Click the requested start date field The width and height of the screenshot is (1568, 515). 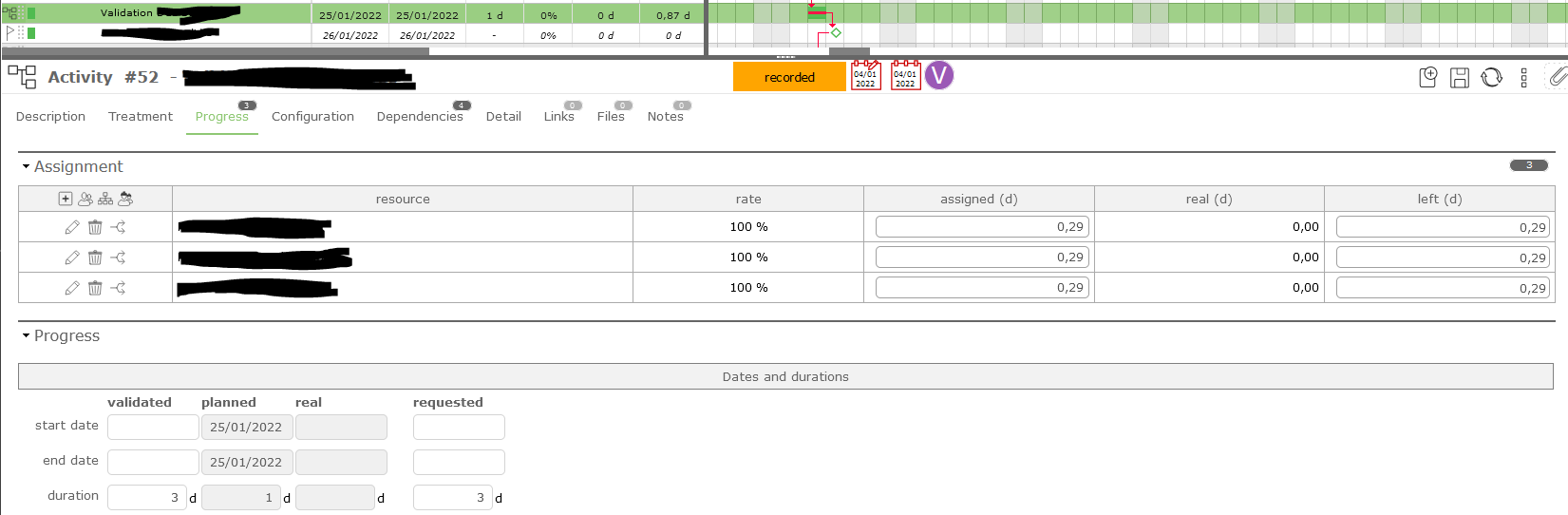(459, 427)
